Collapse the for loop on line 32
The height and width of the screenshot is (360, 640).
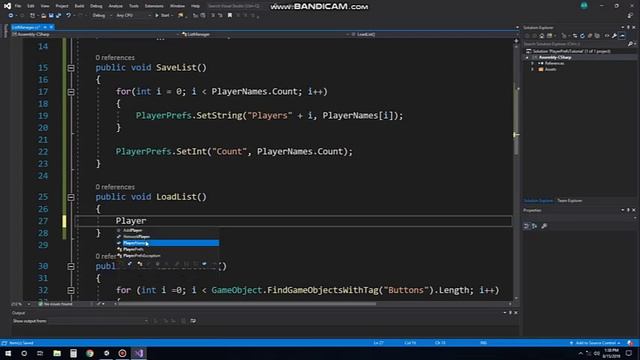point(71,290)
